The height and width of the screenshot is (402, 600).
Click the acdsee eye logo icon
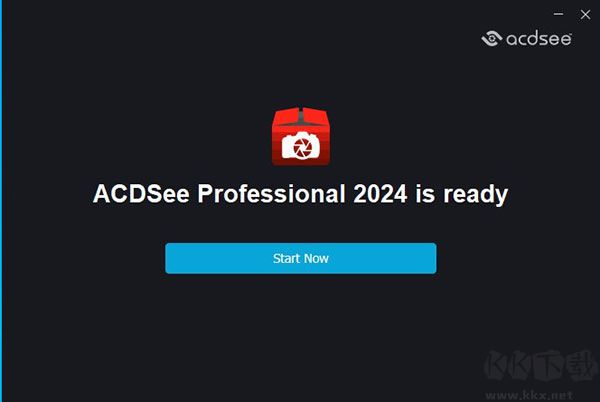tap(492, 38)
